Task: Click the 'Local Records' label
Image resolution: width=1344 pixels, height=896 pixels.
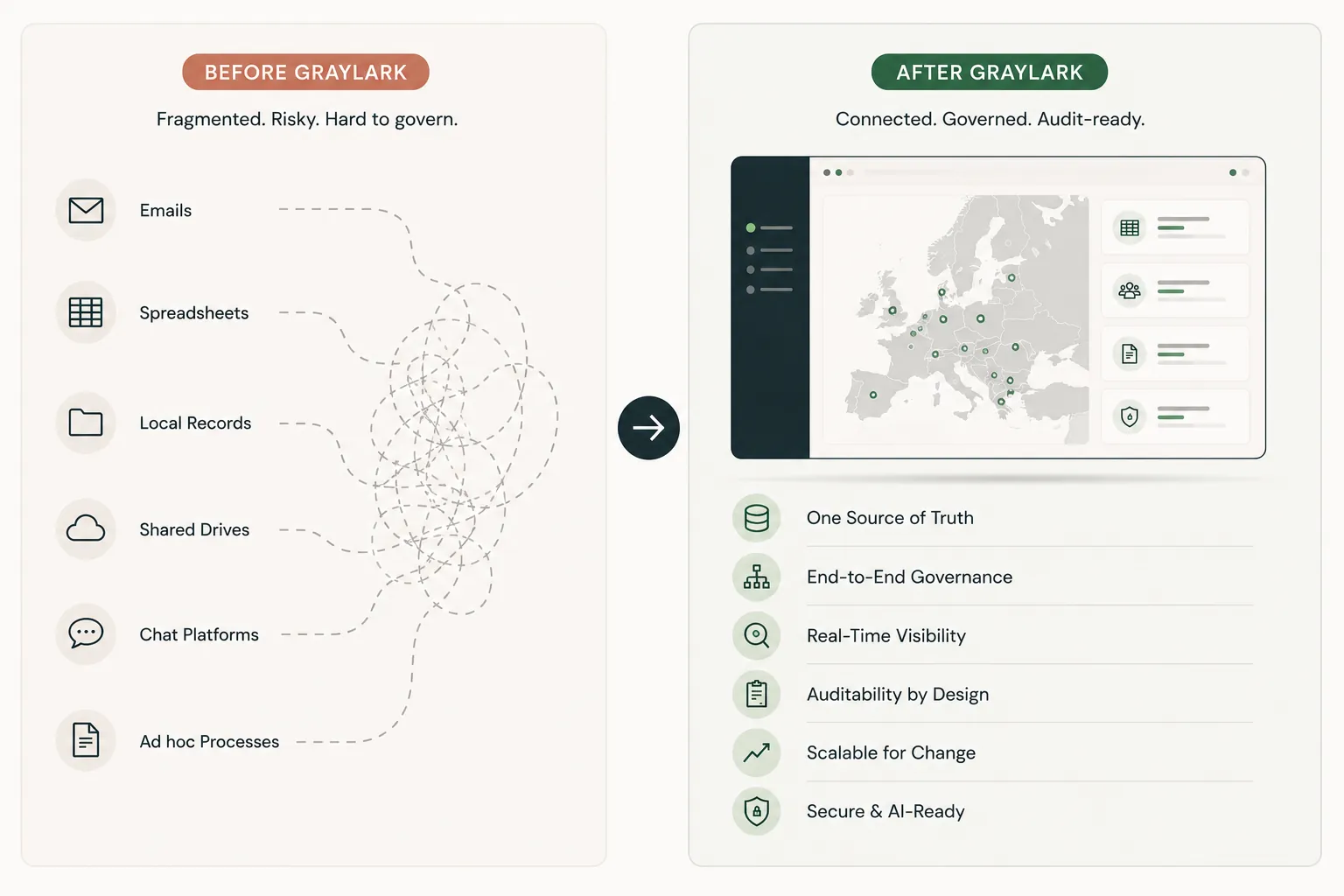Action: pos(195,423)
